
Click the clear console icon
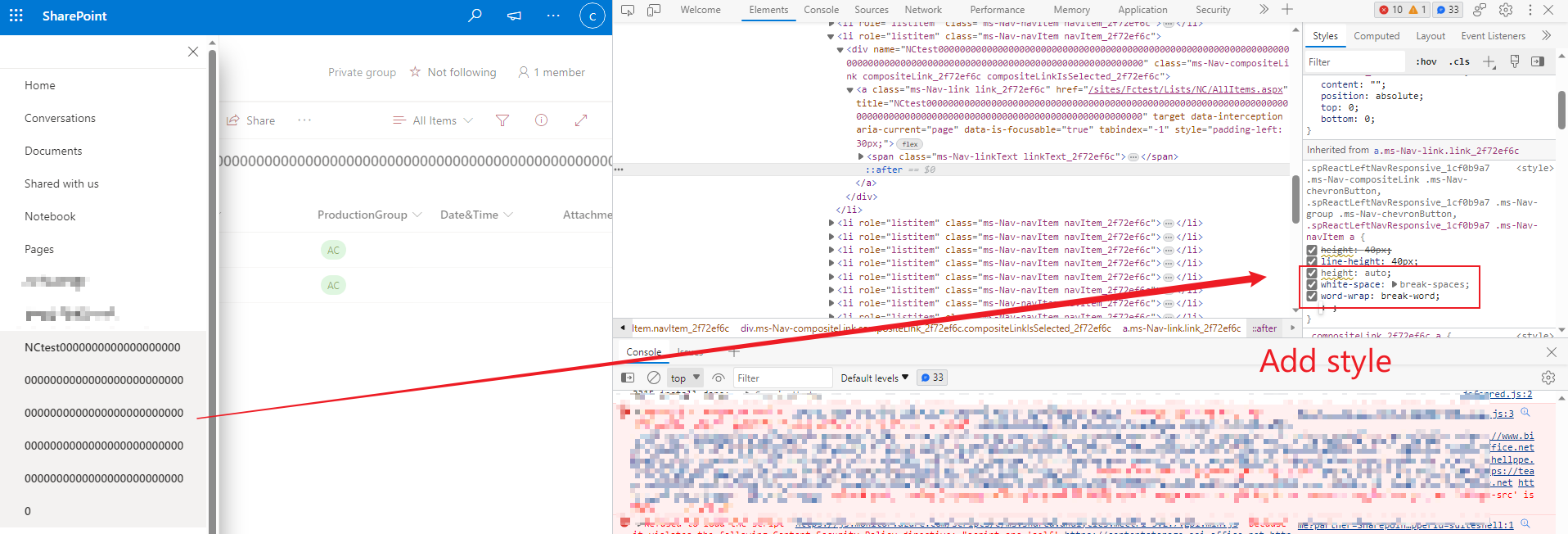[653, 378]
